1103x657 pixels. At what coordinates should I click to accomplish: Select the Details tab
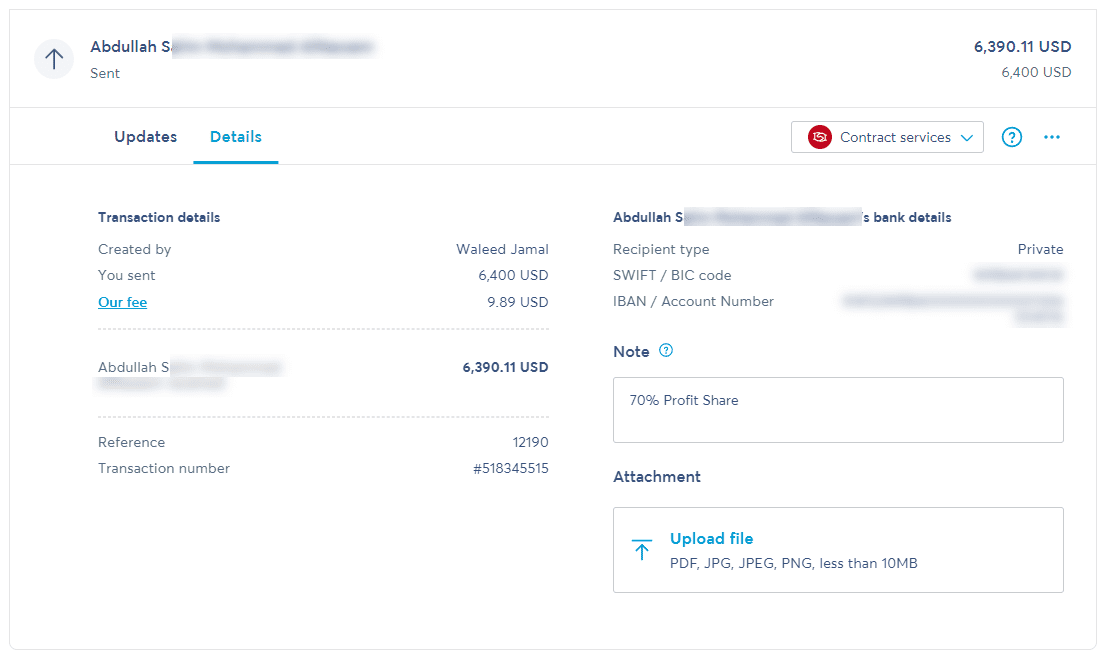point(236,136)
